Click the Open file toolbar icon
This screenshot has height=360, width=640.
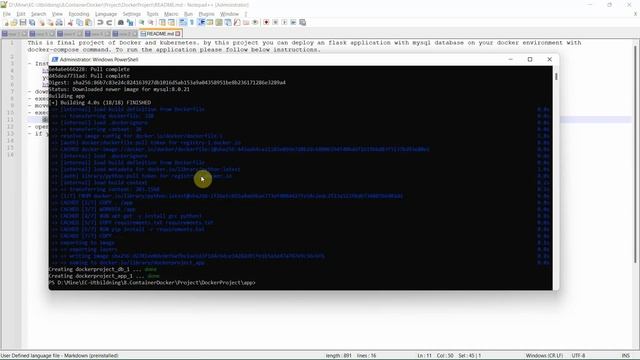point(14,22)
